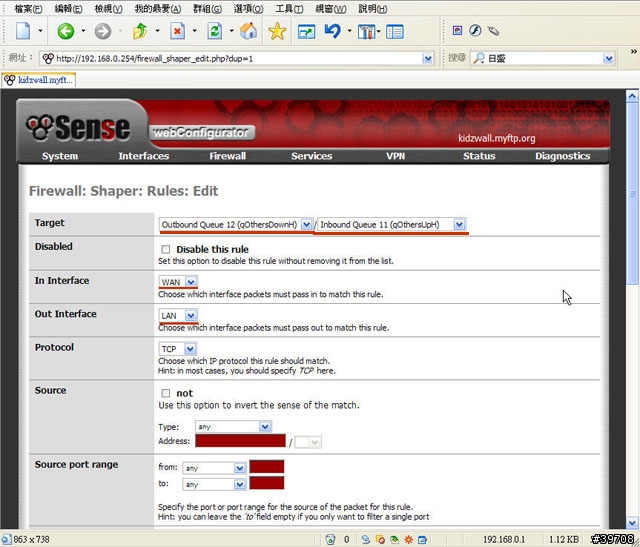Open the Source Type any dropdown

click(233, 427)
